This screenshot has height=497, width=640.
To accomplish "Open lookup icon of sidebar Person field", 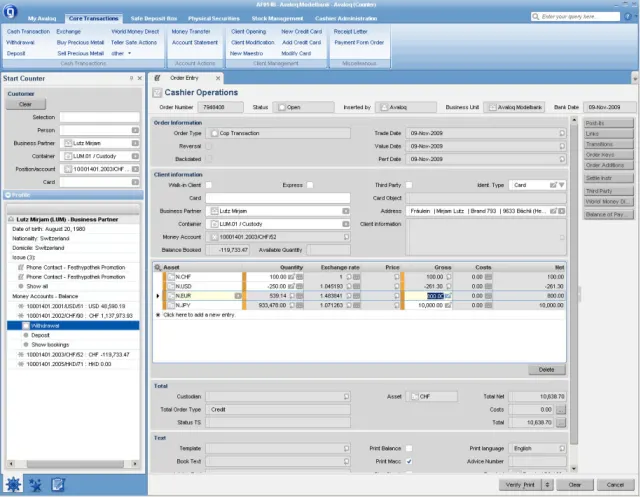I will 135,130.
